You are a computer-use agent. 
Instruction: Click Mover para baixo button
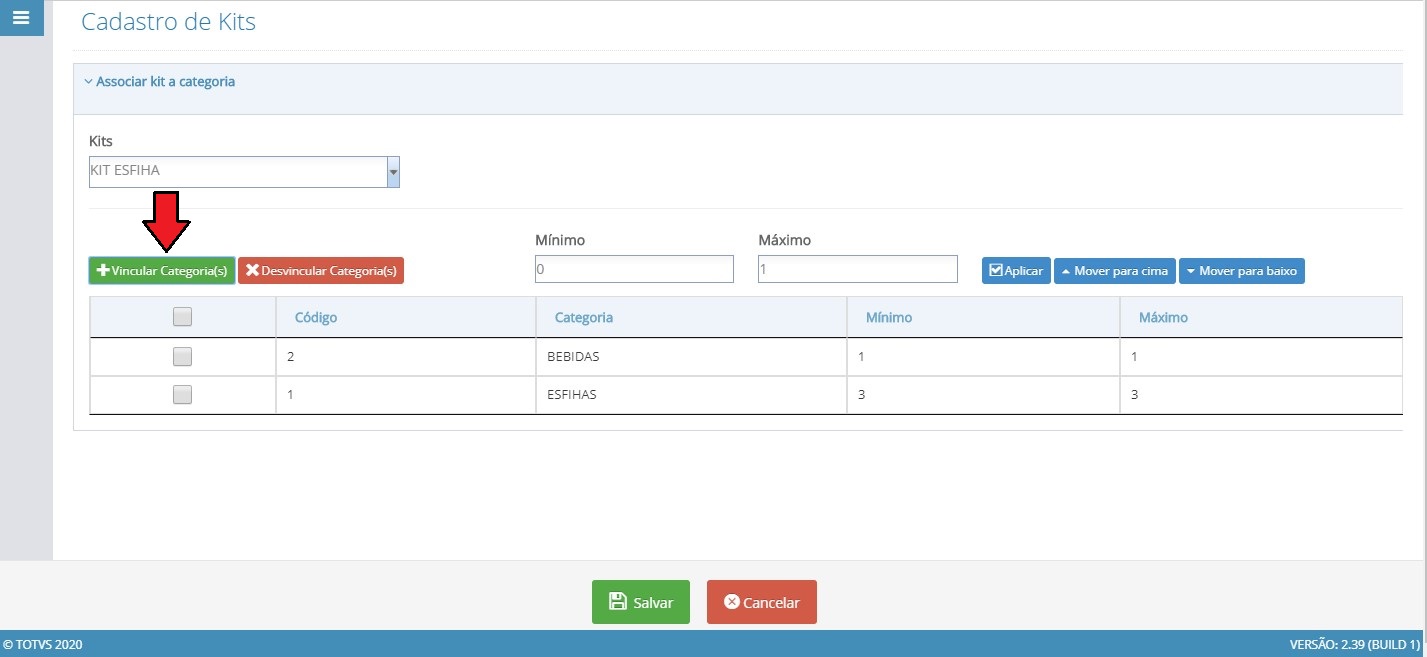coord(1242,271)
